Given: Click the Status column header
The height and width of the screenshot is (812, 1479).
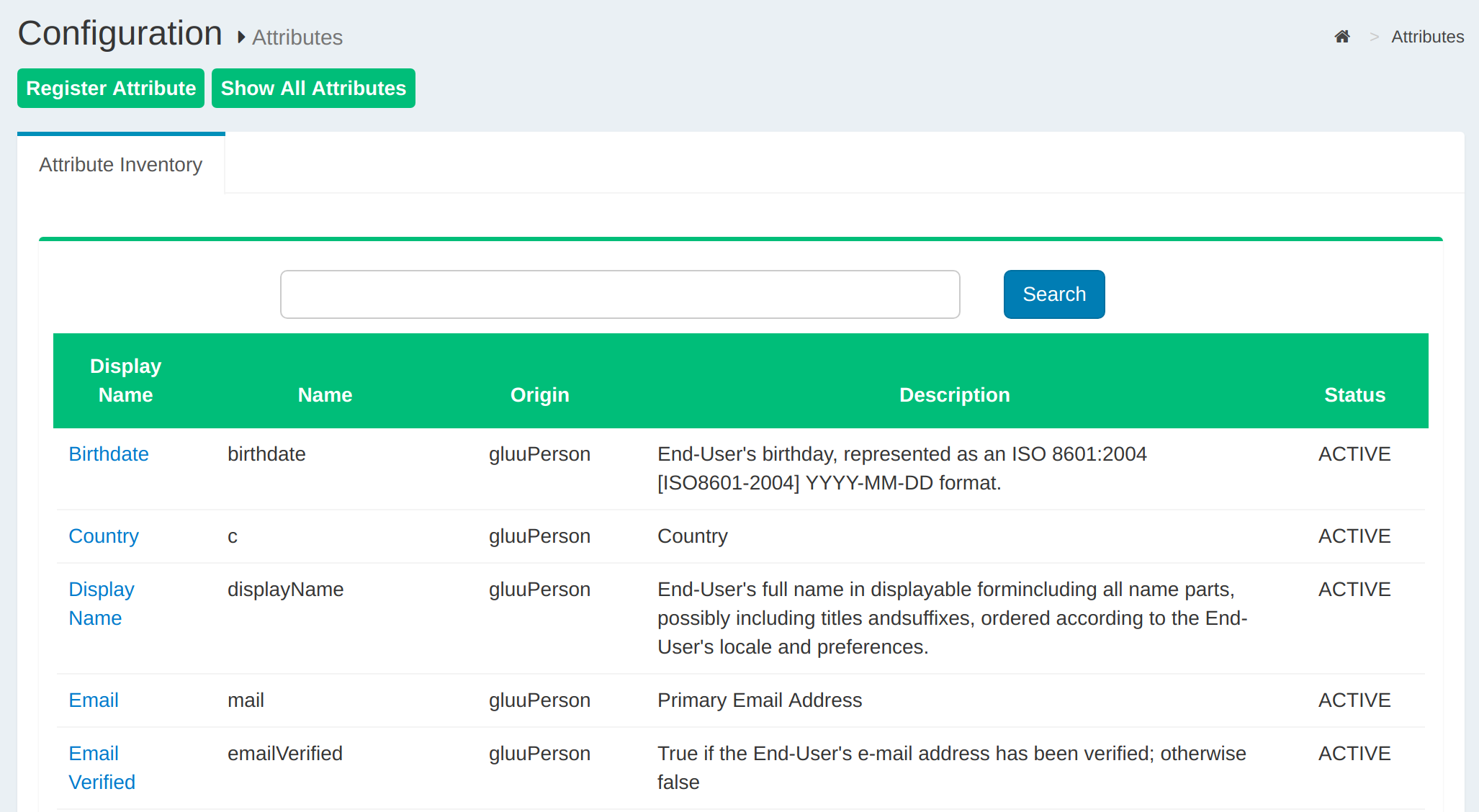Looking at the screenshot, I should click(x=1354, y=395).
